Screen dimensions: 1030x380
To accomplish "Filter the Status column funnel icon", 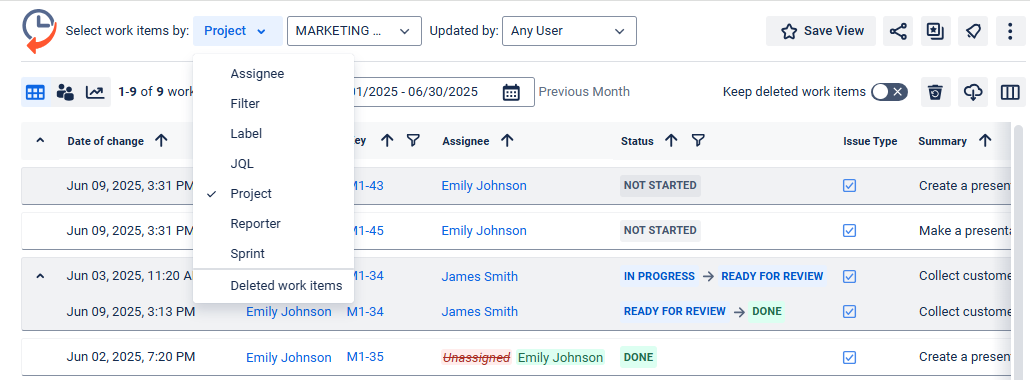I will [x=698, y=141].
